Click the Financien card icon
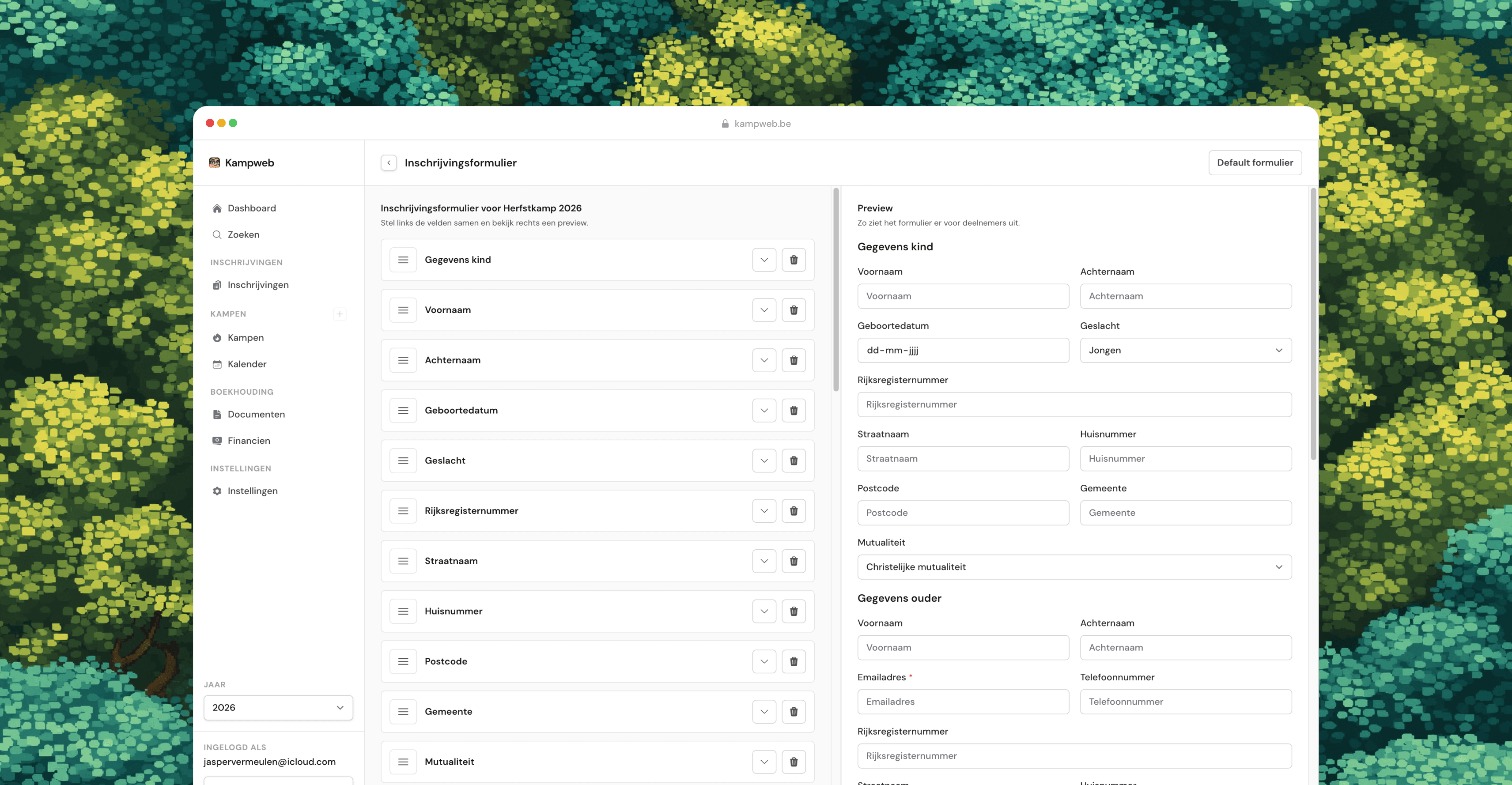 216,440
